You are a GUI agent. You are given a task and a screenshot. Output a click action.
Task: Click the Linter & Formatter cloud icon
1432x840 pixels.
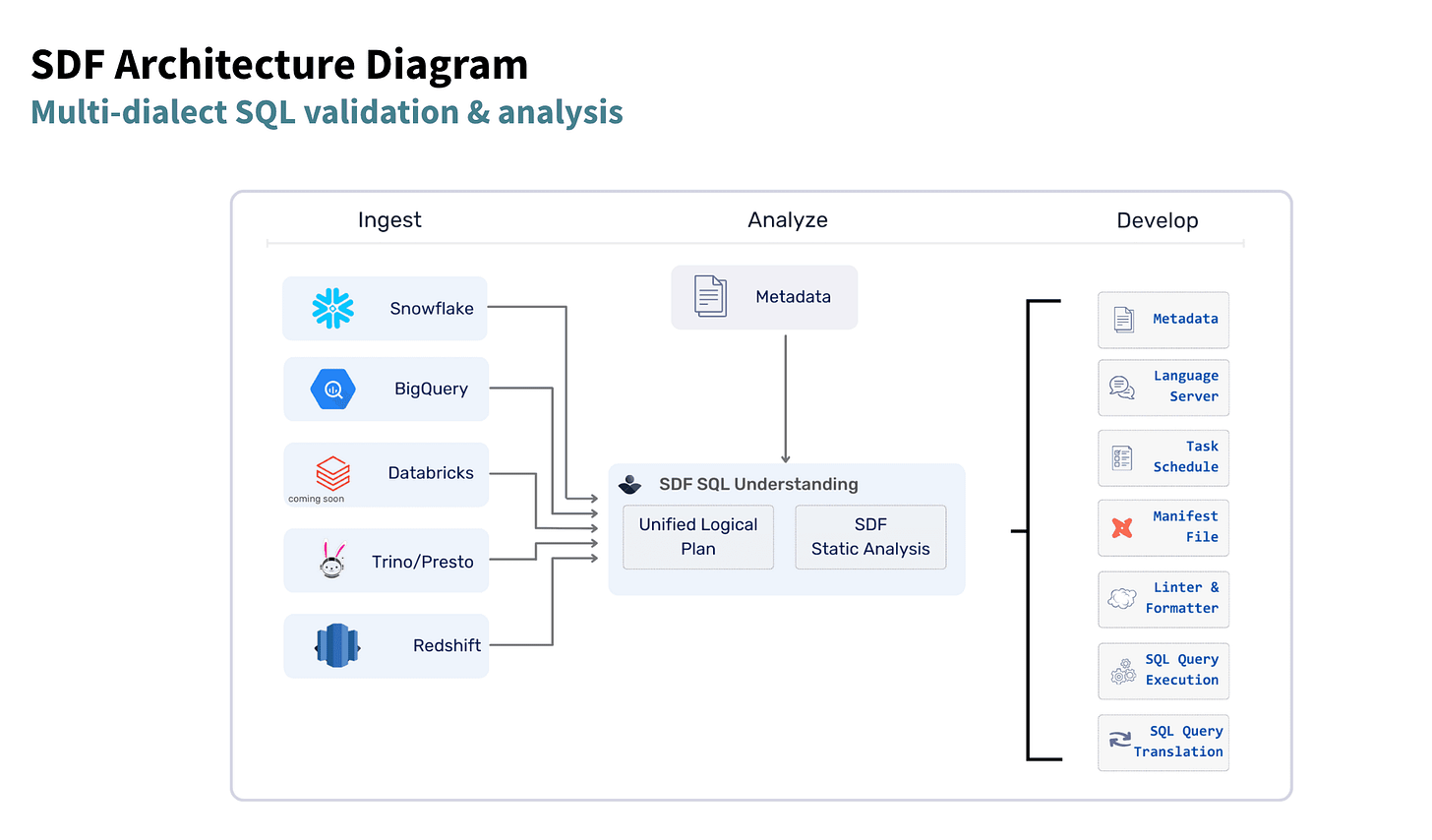point(1122,598)
